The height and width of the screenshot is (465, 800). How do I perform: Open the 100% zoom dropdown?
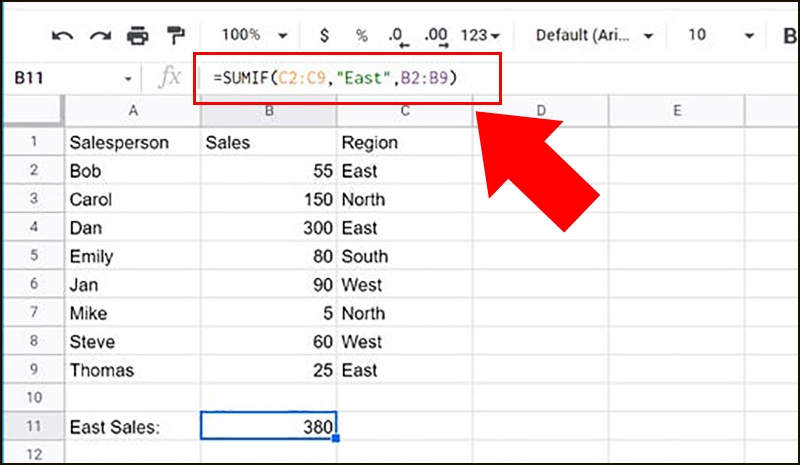253,35
